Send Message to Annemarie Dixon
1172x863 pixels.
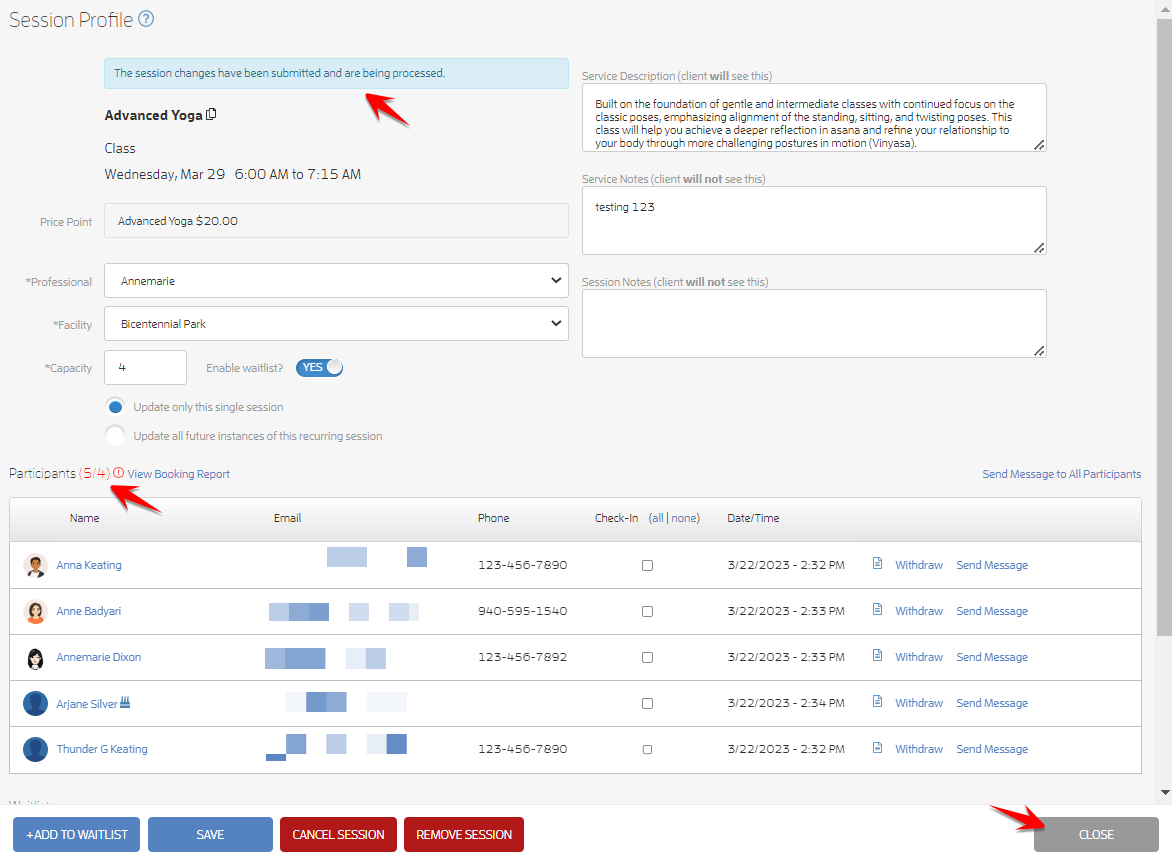[992, 657]
